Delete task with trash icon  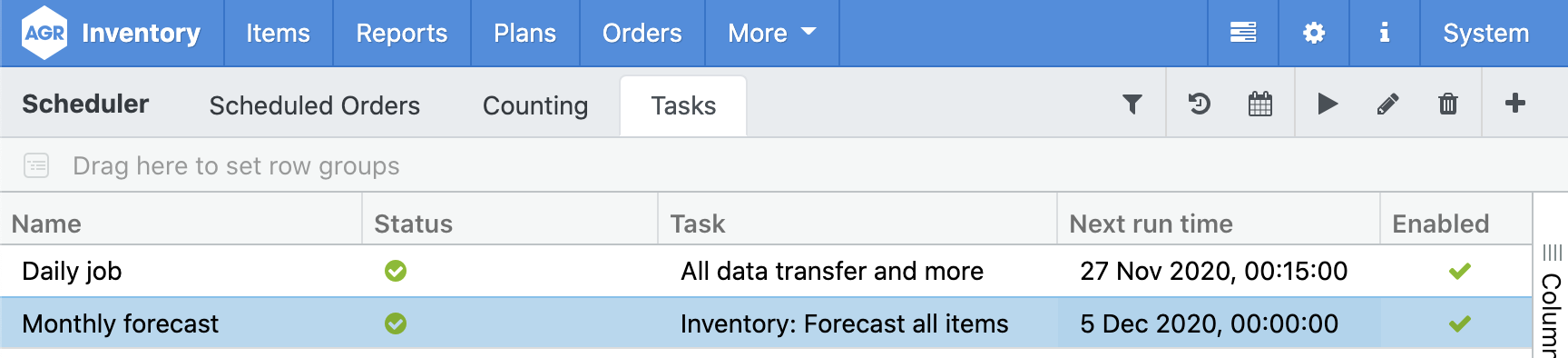[x=1448, y=104]
